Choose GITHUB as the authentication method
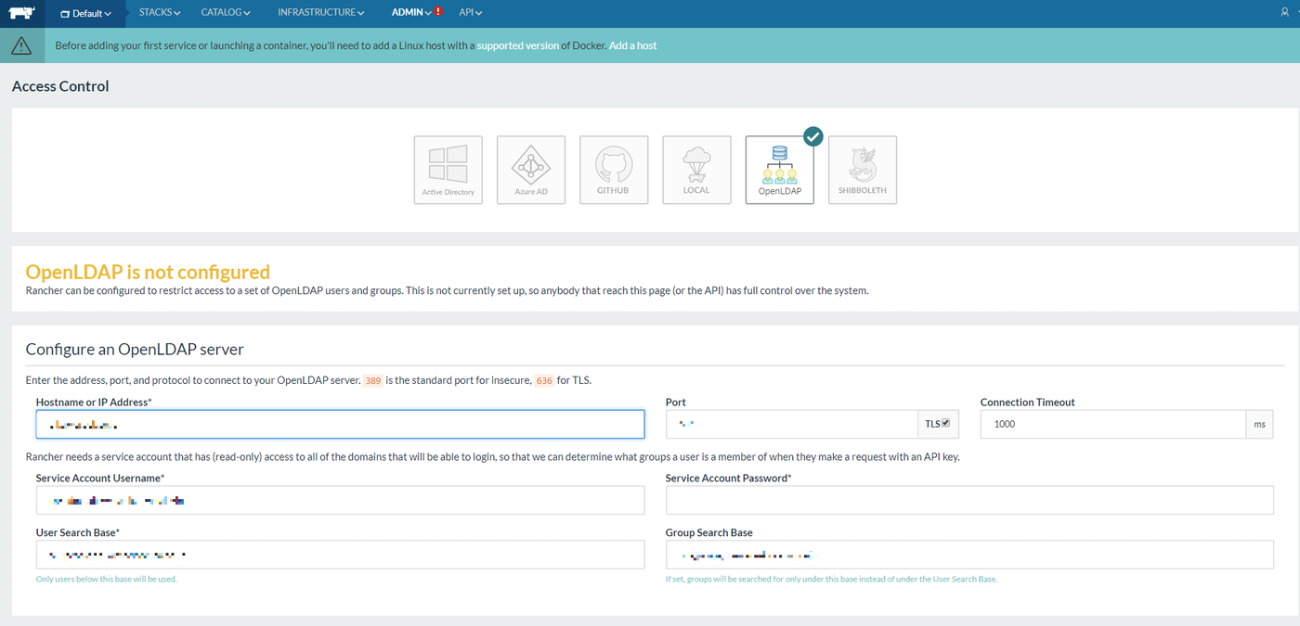 (614, 169)
